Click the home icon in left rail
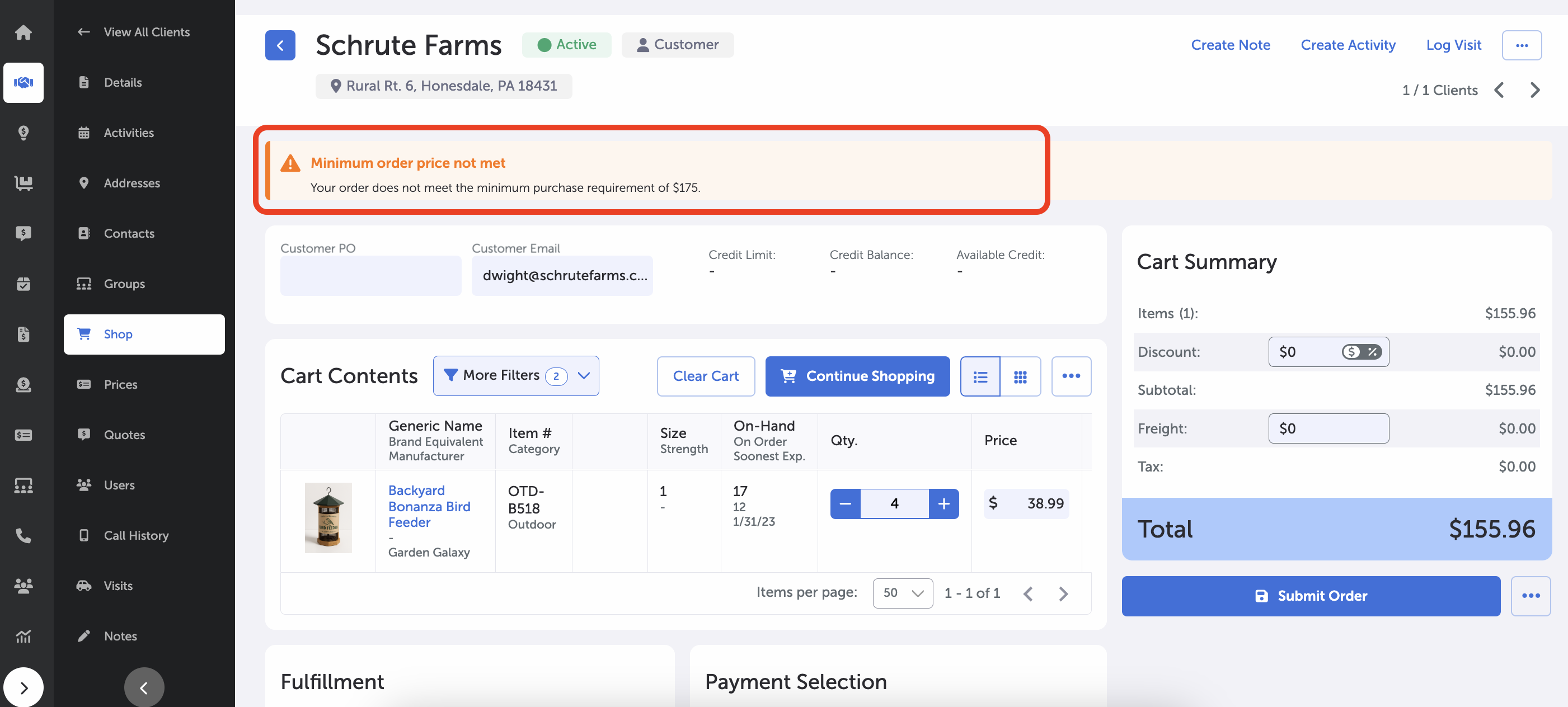Screen dimensions: 1568x707 point(23,32)
